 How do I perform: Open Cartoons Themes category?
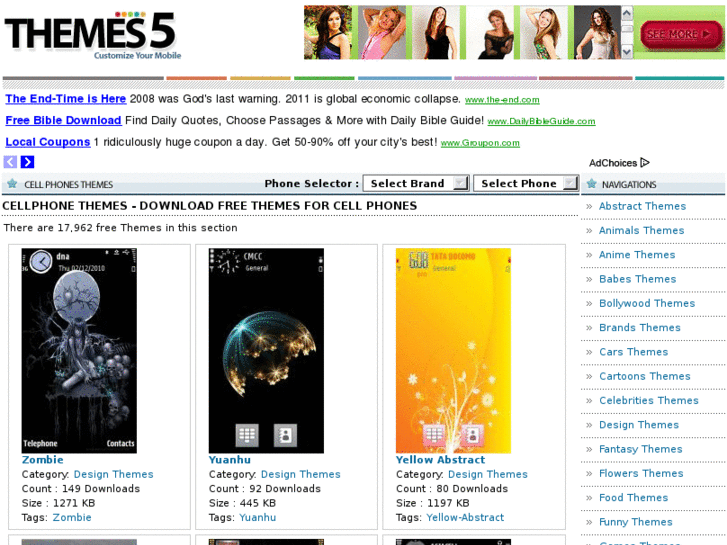pyautogui.click(x=644, y=376)
